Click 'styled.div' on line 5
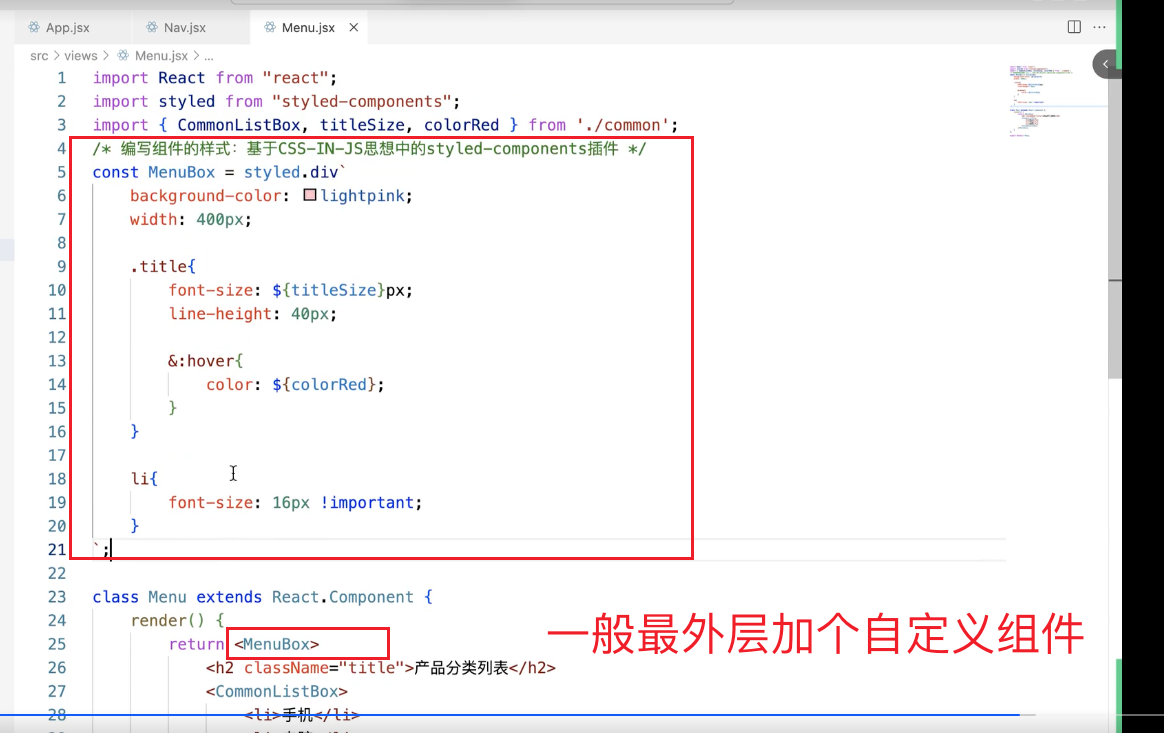Viewport: 1164px width, 733px height. click(x=291, y=172)
